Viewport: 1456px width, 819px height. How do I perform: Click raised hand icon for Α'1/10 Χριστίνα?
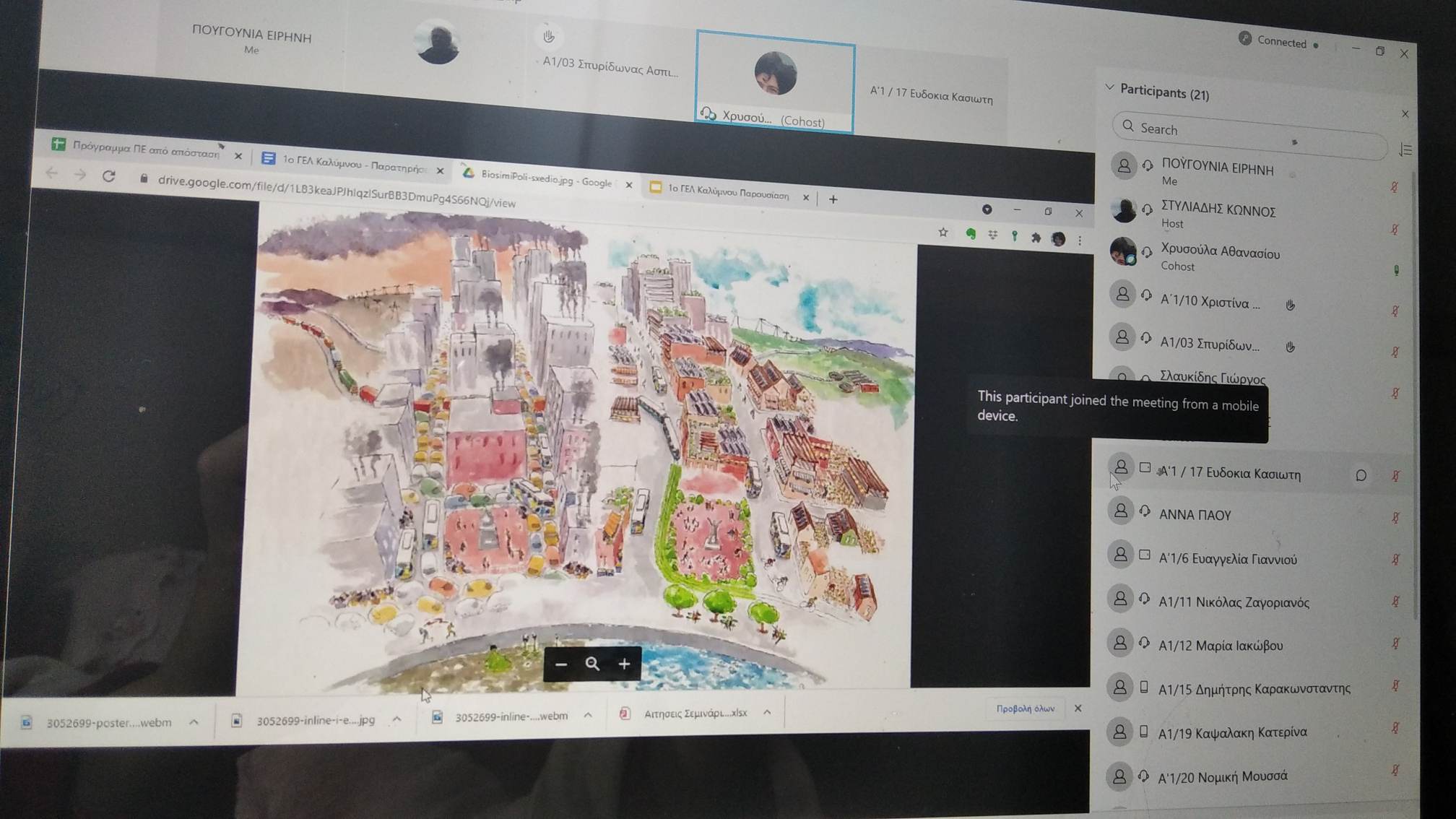point(1290,305)
